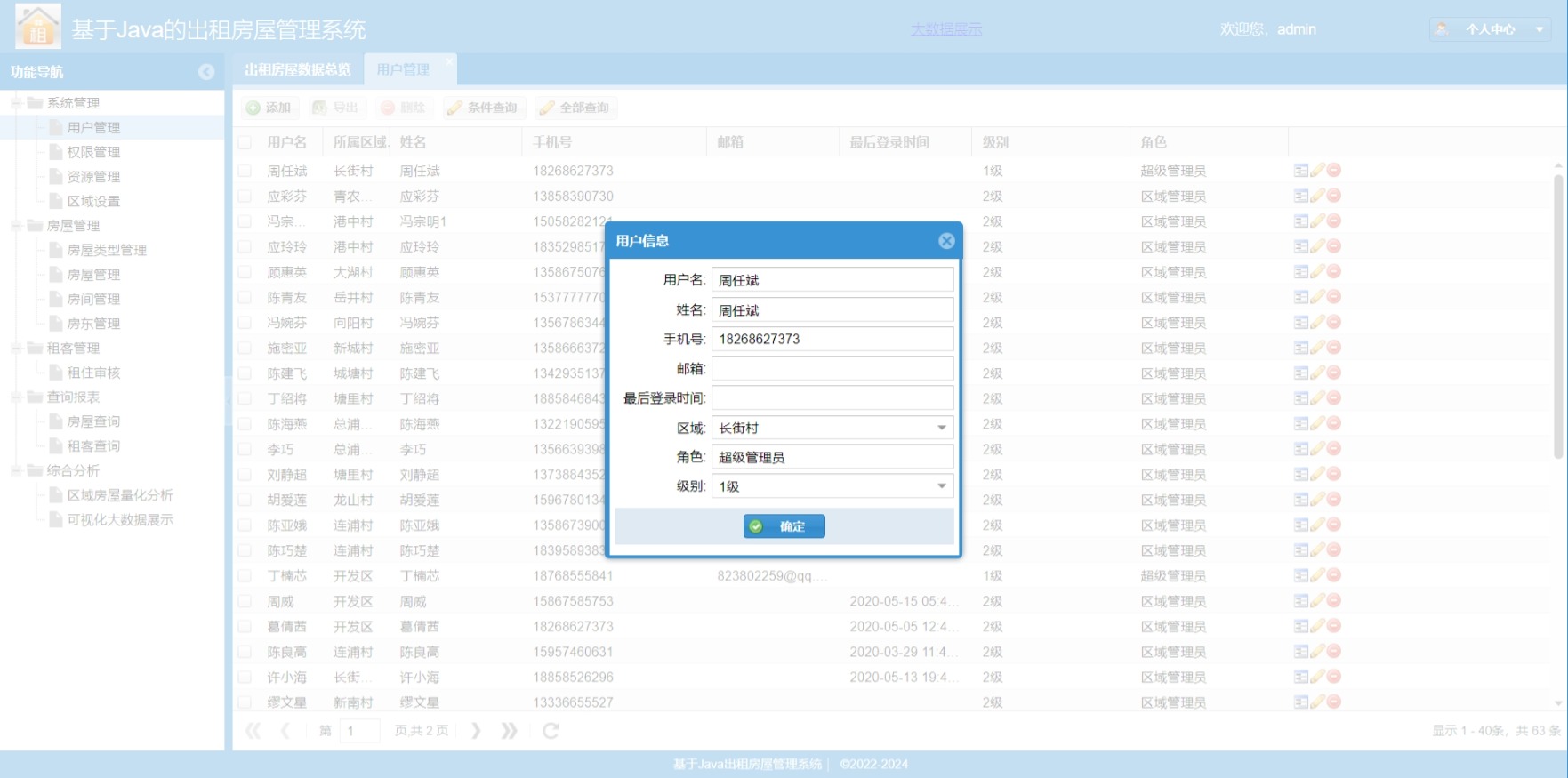1568x778 pixels.
Task: Collapse the 综合分析 tree node
Action: 16,470
